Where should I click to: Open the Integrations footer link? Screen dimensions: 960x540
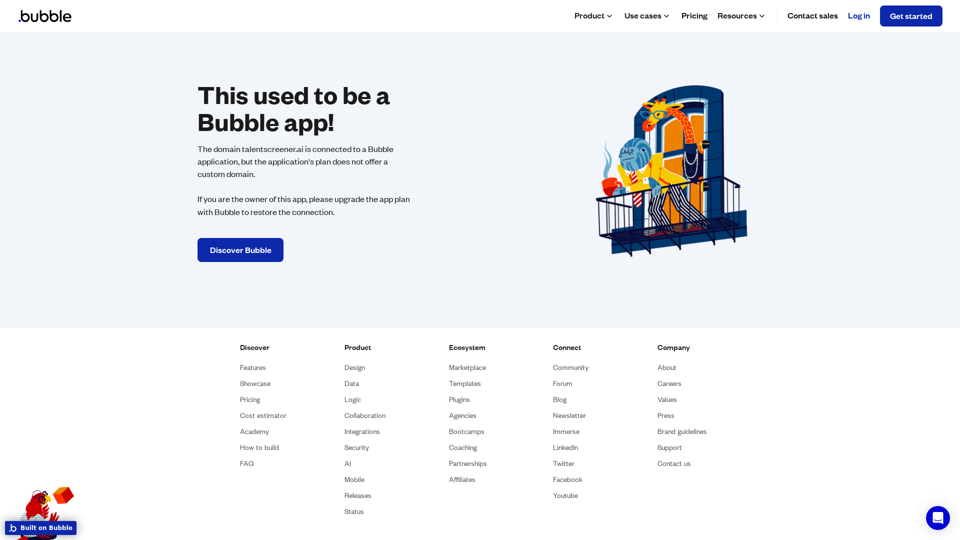coord(362,431)
